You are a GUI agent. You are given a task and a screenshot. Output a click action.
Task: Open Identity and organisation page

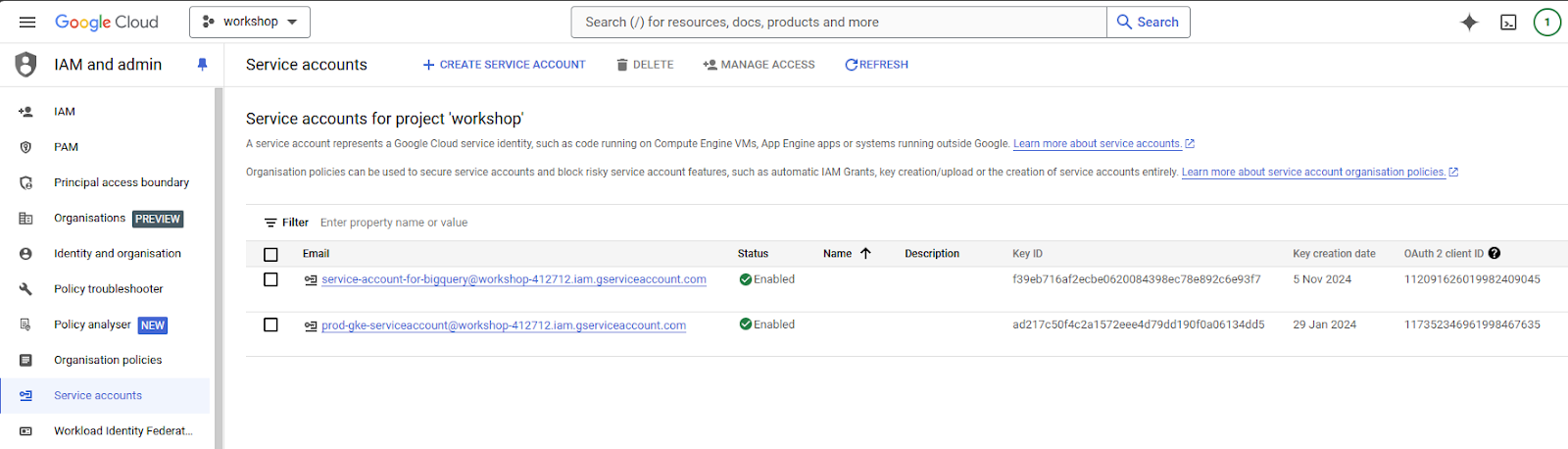[x=118, y=254]
